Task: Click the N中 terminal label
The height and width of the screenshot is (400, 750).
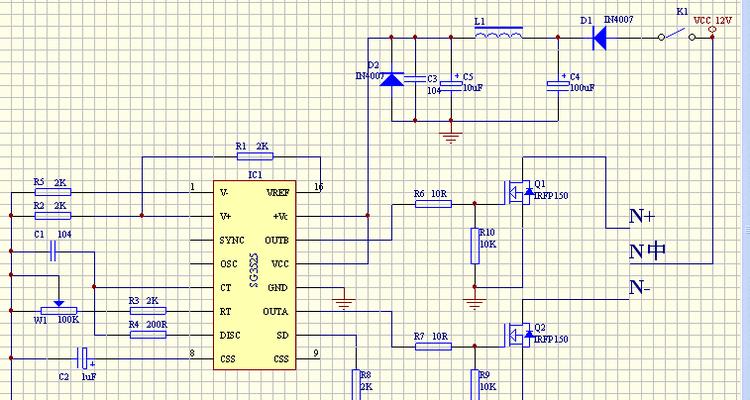Action: 647,252
